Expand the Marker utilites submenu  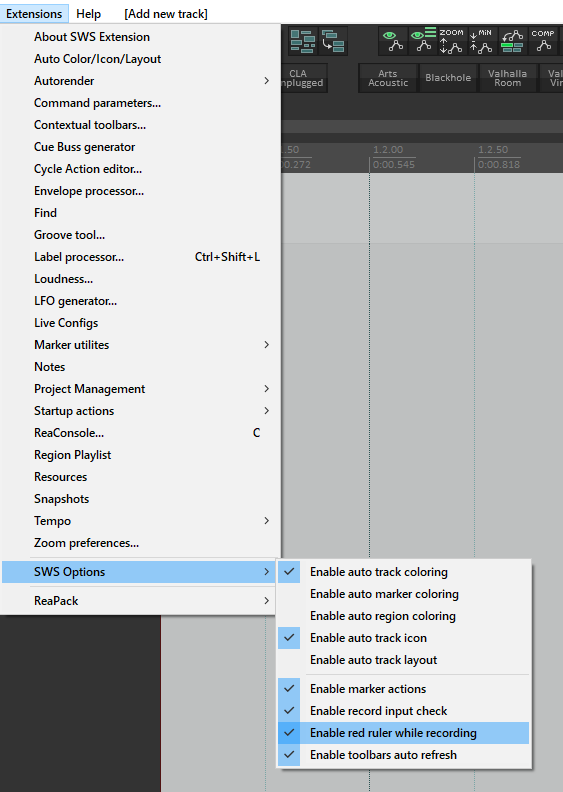(139, 345)
